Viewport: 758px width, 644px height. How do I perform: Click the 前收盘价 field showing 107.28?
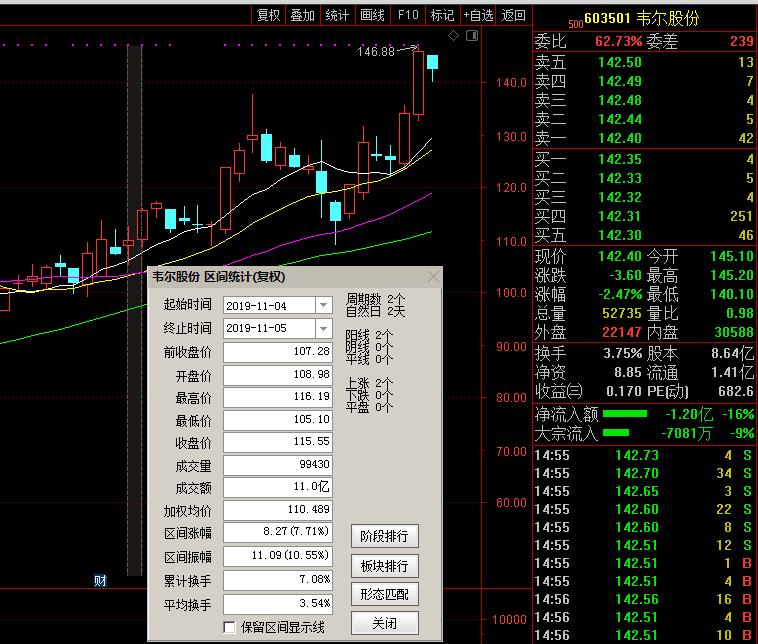coord(277,351)
